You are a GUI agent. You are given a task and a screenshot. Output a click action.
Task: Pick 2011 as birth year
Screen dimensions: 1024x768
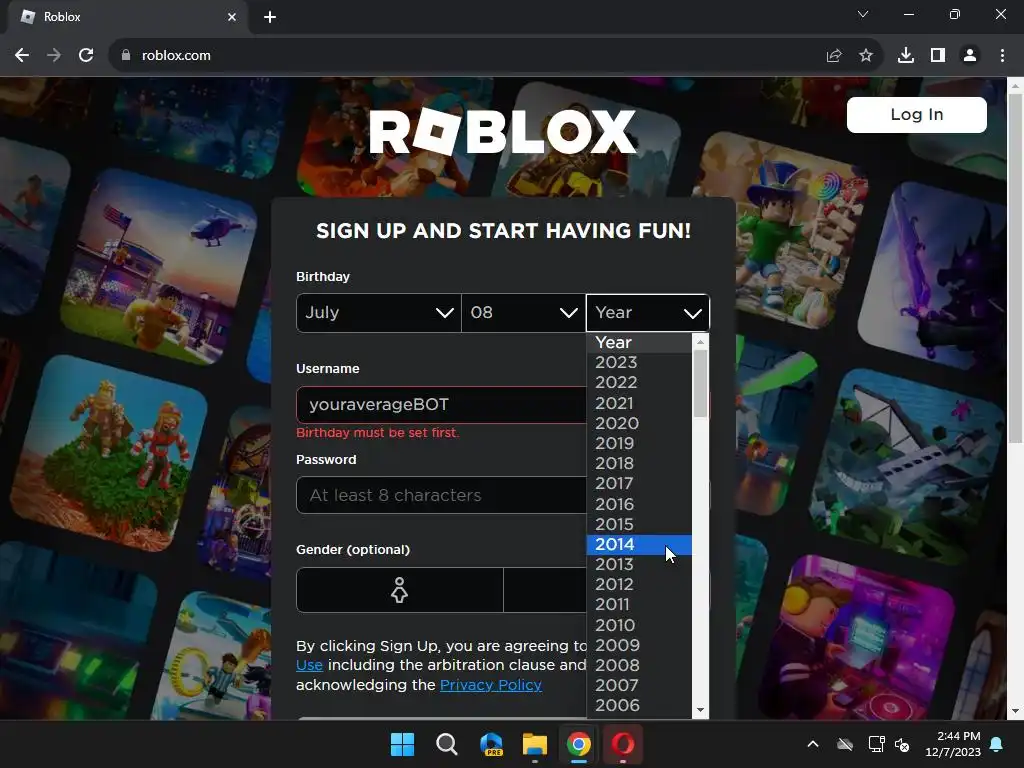pos(639,605)
